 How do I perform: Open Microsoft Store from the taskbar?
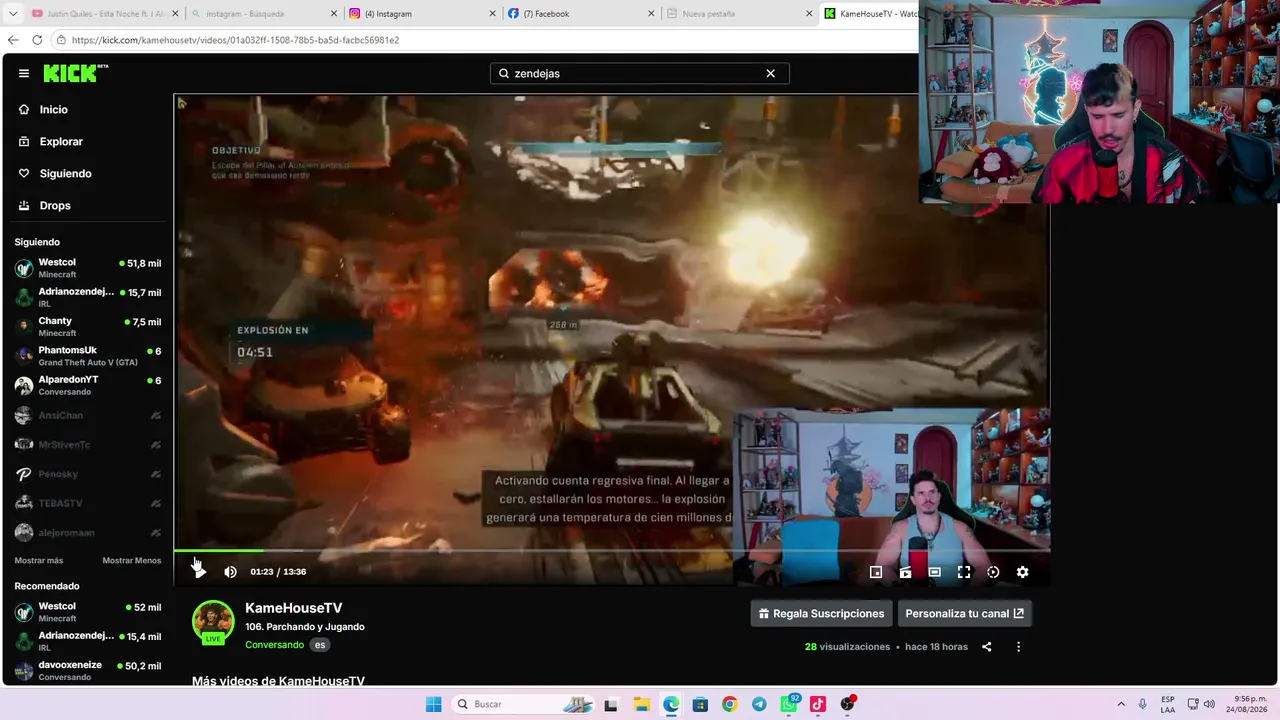[x=700, y=704]
